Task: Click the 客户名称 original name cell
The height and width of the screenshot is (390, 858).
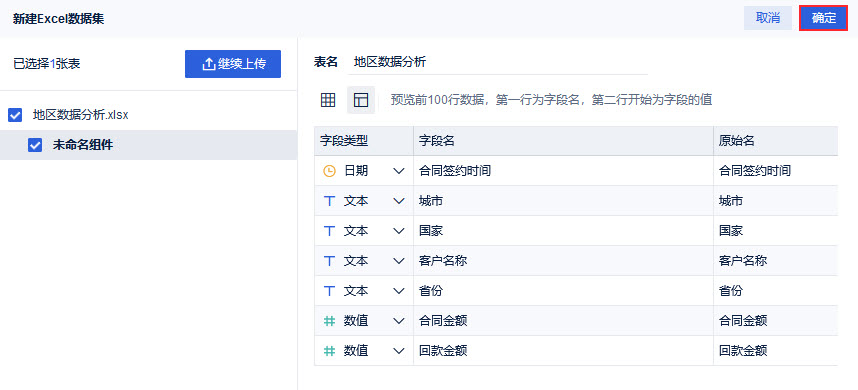Action: point(775,261)
